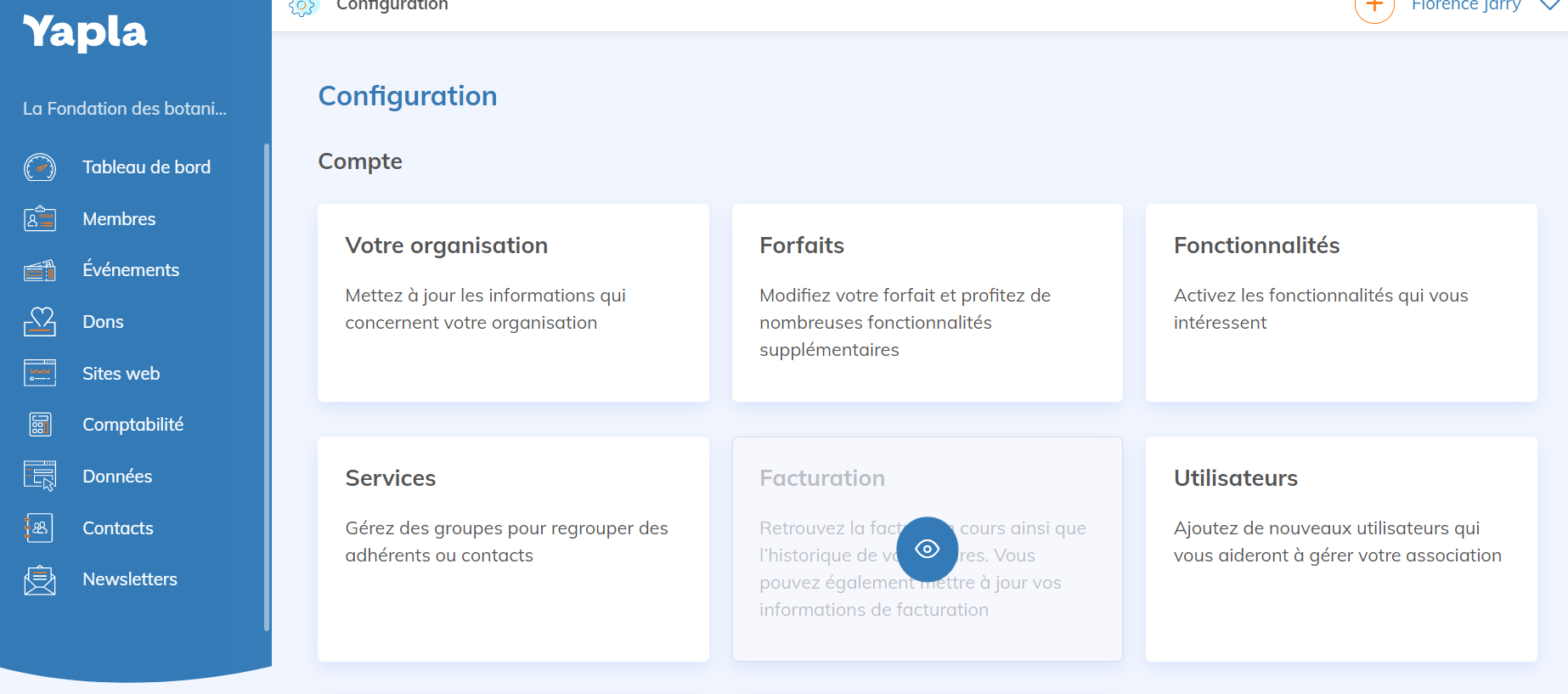Open the Contacts address book icon
Viewport: 1568px width, 694px height.
click(x=40, y=528)
